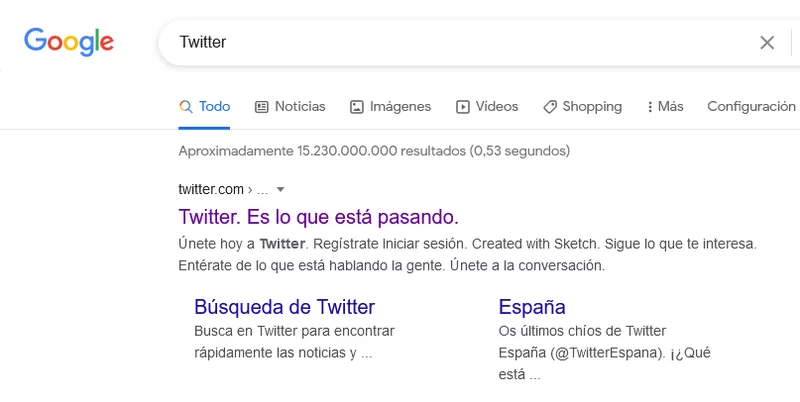
Task: Expand dropdown arrow next to twitter.com
Action: coord(280,190)
